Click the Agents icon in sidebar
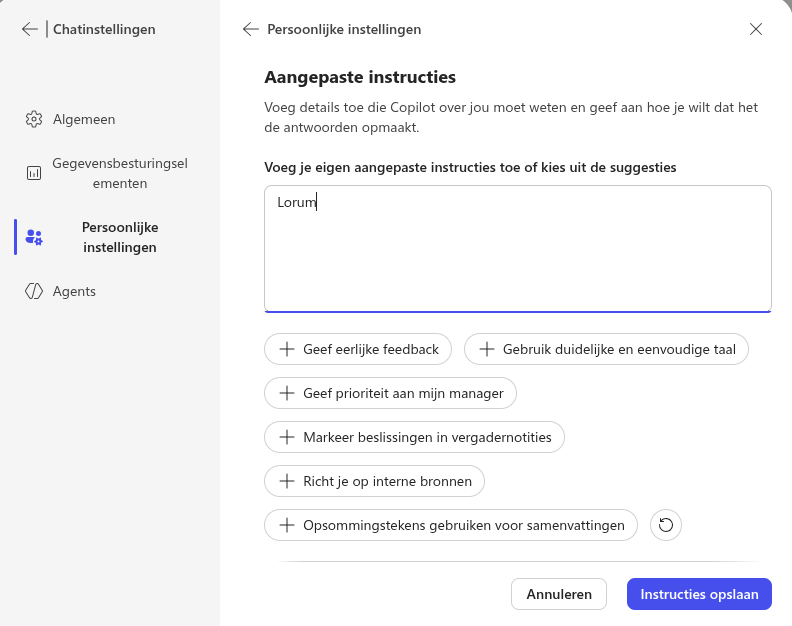This screenshot has width=792, height=626. tap(34, 291)
